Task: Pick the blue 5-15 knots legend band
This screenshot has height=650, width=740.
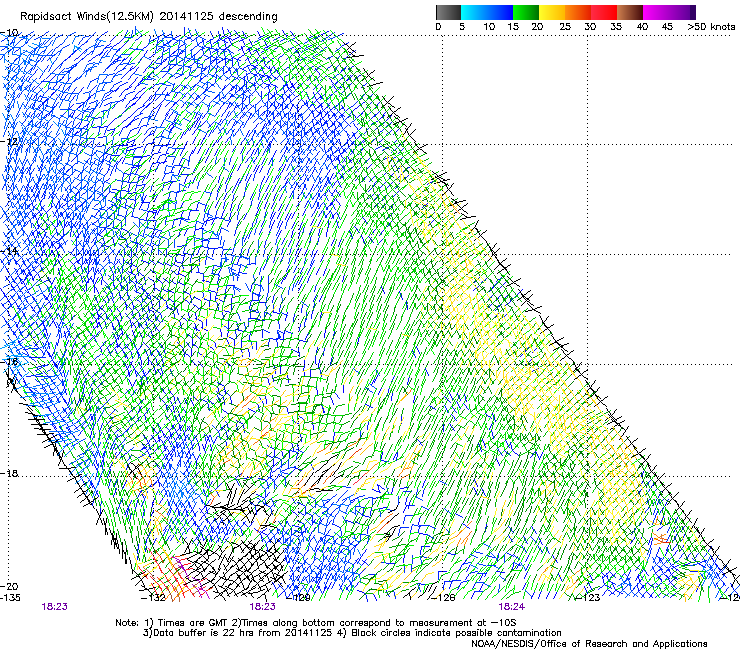Action: [487, 12]
